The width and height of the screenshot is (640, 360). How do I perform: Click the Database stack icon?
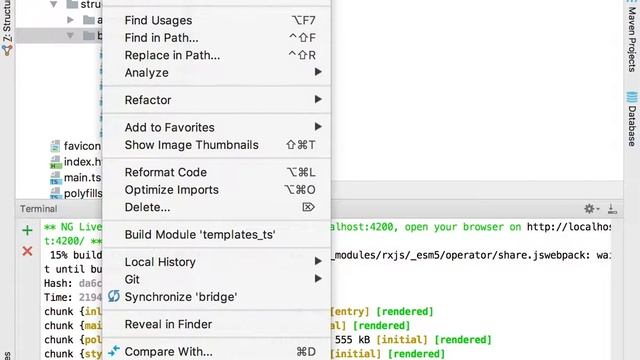click(632, 98)
